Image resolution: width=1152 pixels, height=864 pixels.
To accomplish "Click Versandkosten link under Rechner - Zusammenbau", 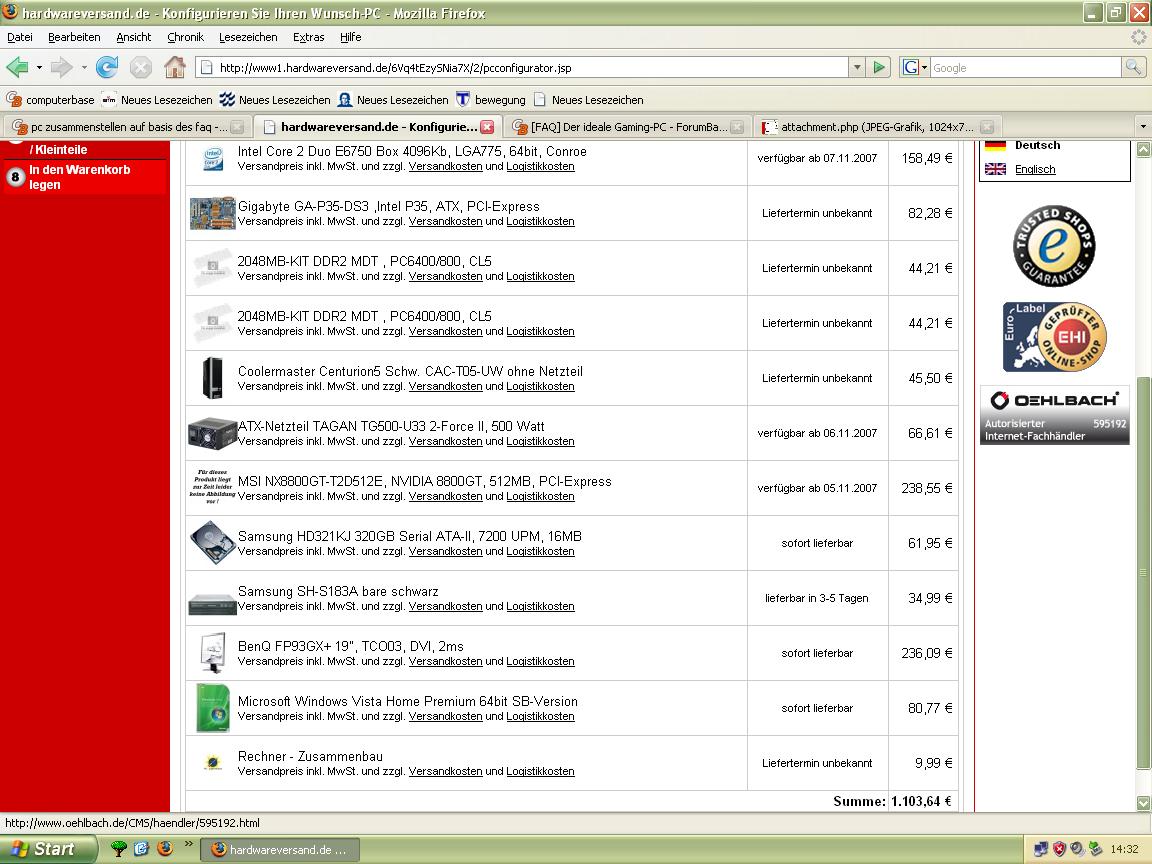I will coord(445,771).
